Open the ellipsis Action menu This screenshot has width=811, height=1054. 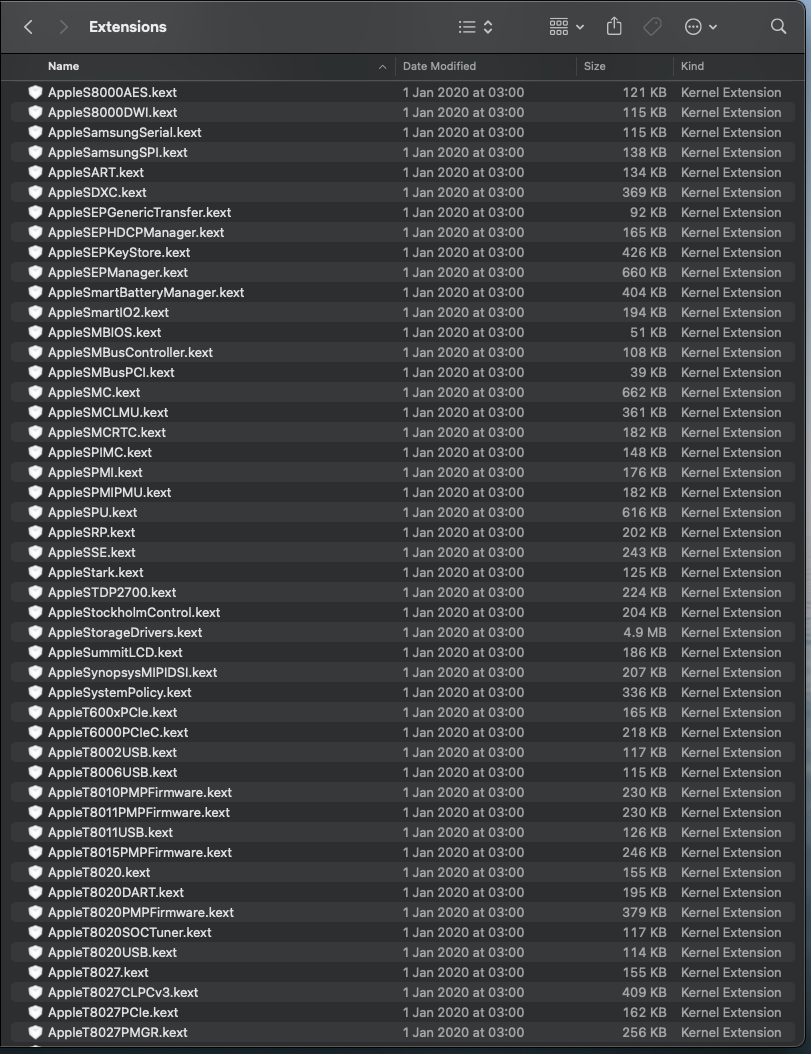(x=701, y=27)
